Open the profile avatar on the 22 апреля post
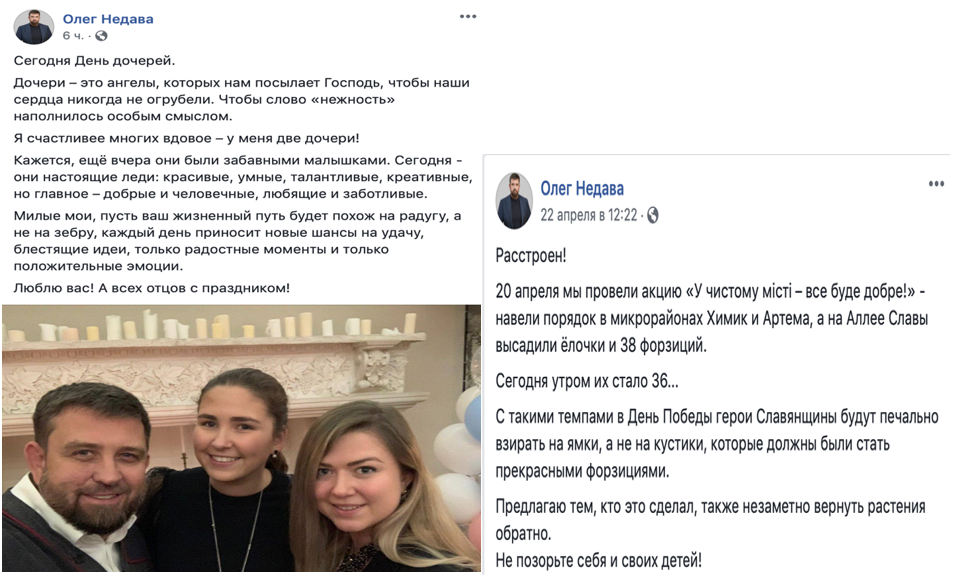Screen dimensions: 972x580 coord(514,201)
